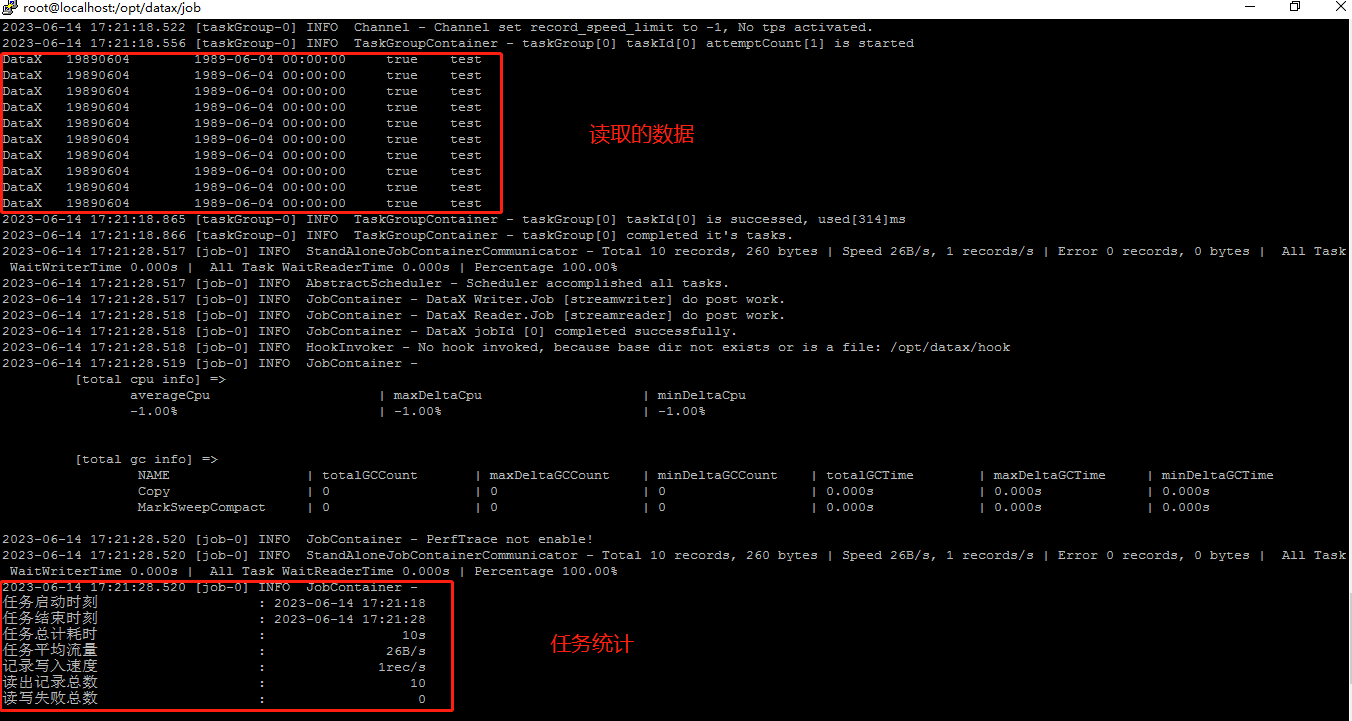Click the '26B/s' value beside 任务平均流量
This screenshot has height=721, width=1352.
[x=405, y=651]
